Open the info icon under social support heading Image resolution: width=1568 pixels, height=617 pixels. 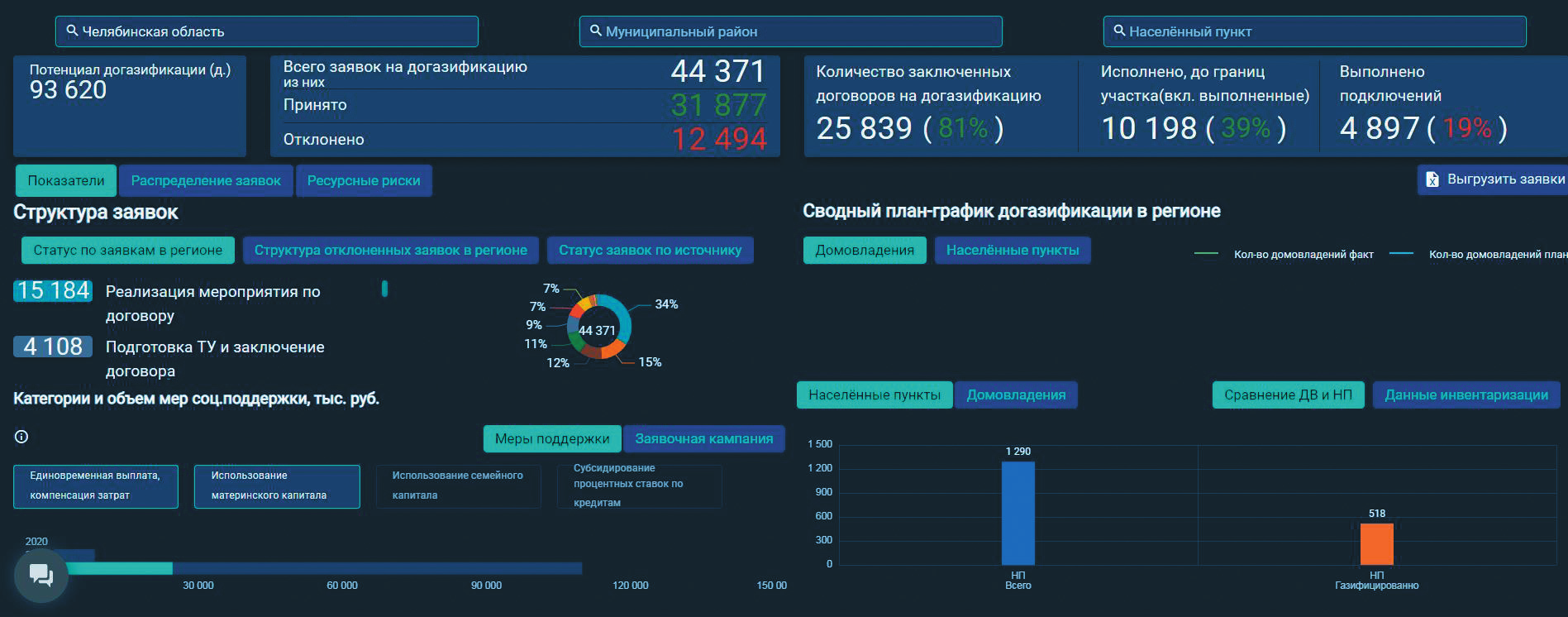21,437
